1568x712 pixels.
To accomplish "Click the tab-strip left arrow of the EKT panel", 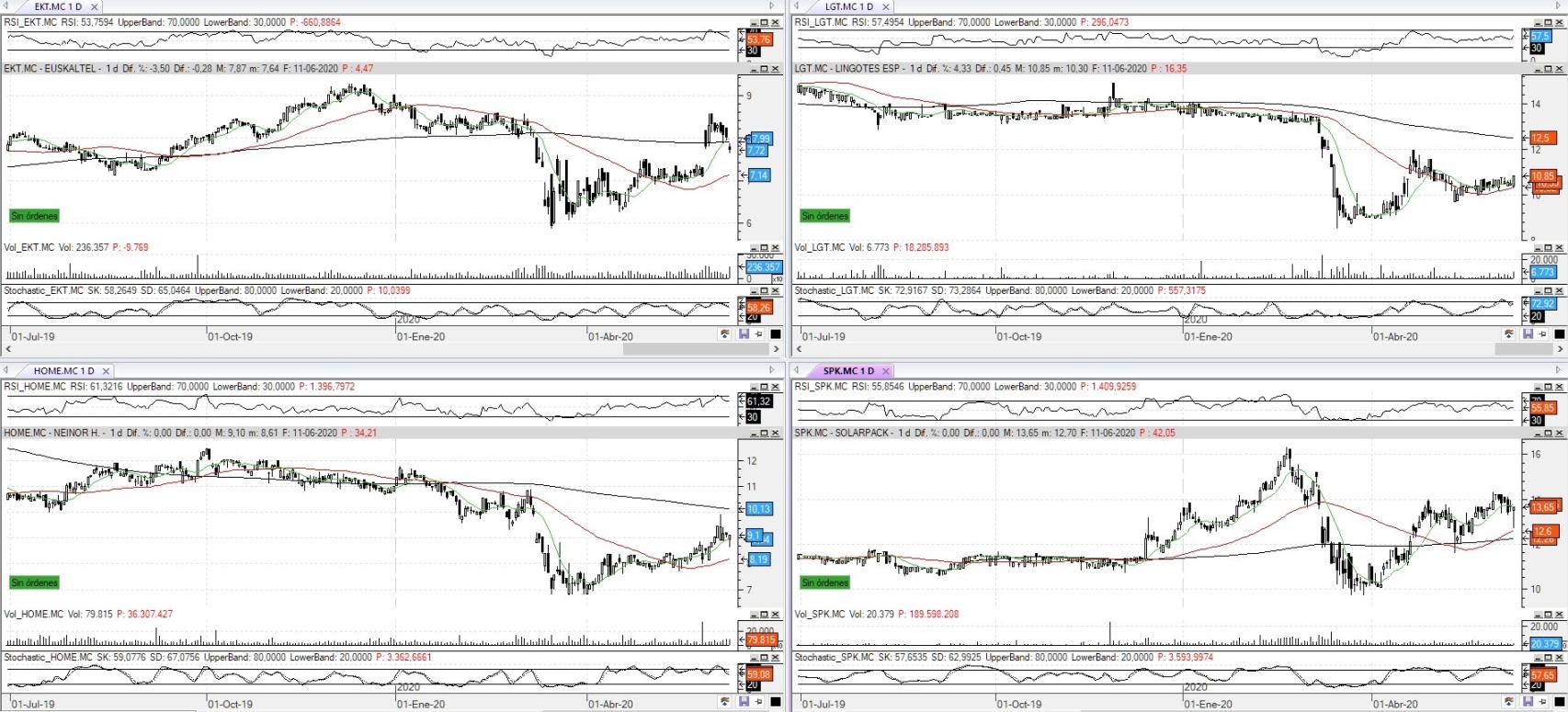I will click(6, 6).
